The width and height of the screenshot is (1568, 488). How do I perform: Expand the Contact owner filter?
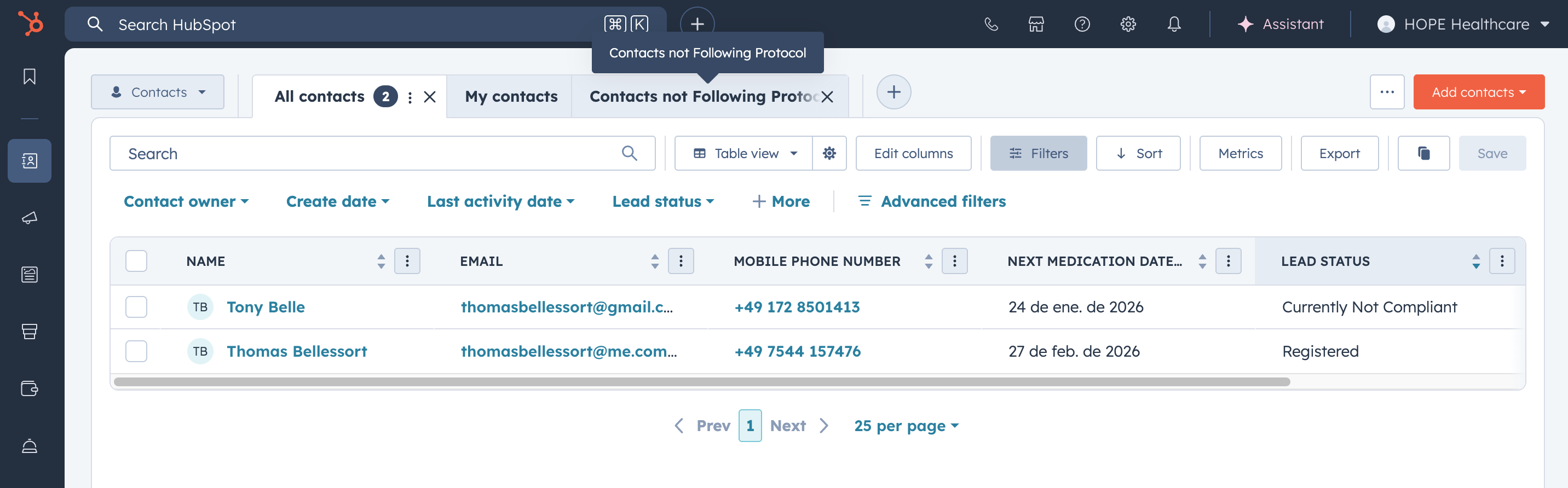[186, 201]
